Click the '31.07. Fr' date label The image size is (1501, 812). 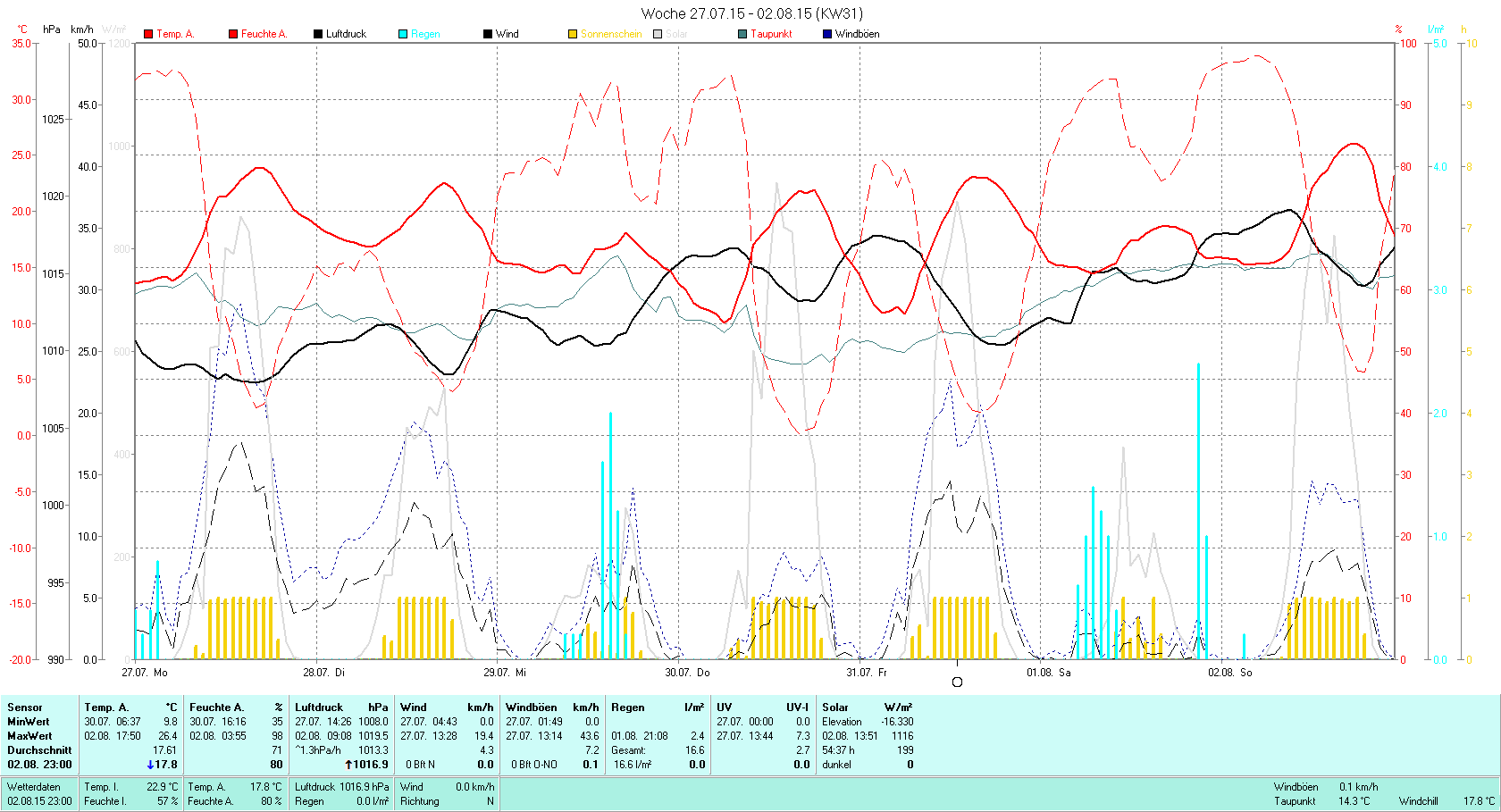click(x=867, y=673)
